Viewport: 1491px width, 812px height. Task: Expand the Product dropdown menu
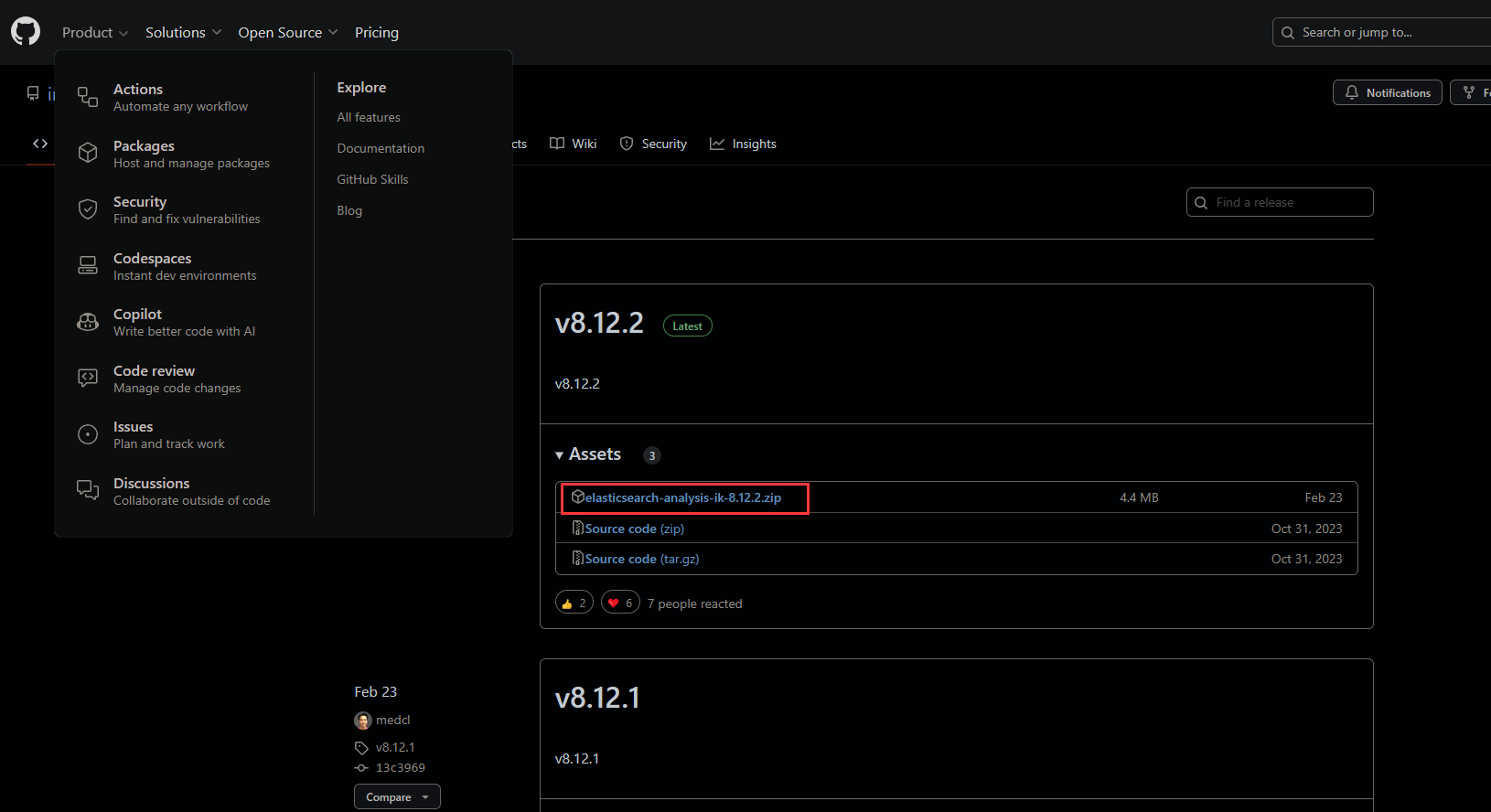coord(95,33)
